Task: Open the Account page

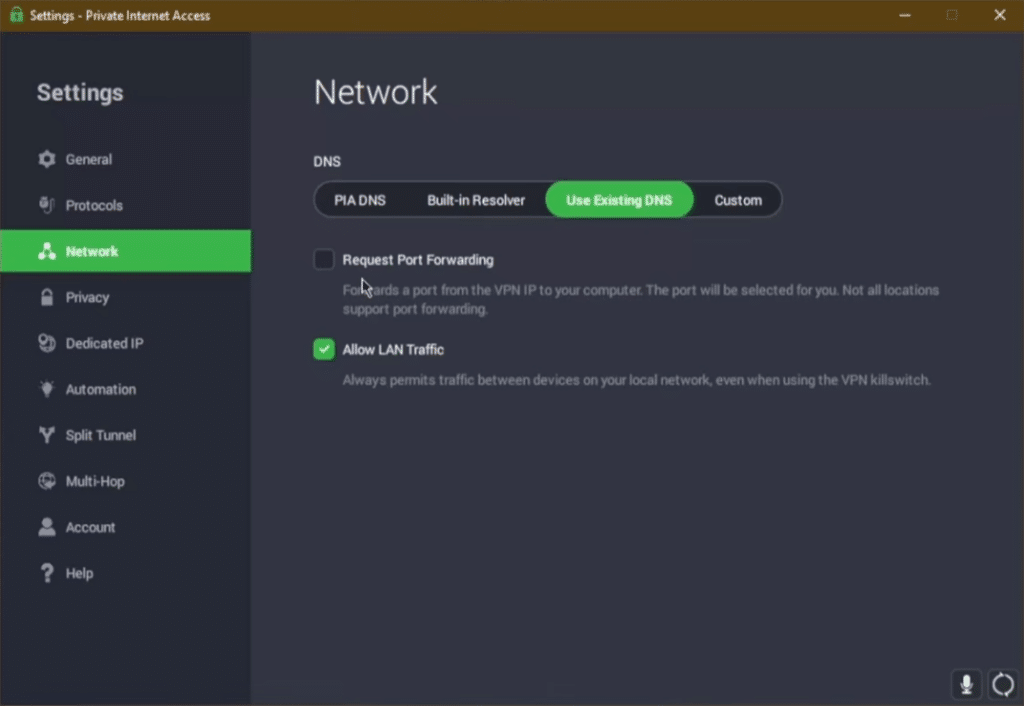Action: click(125, 527)
